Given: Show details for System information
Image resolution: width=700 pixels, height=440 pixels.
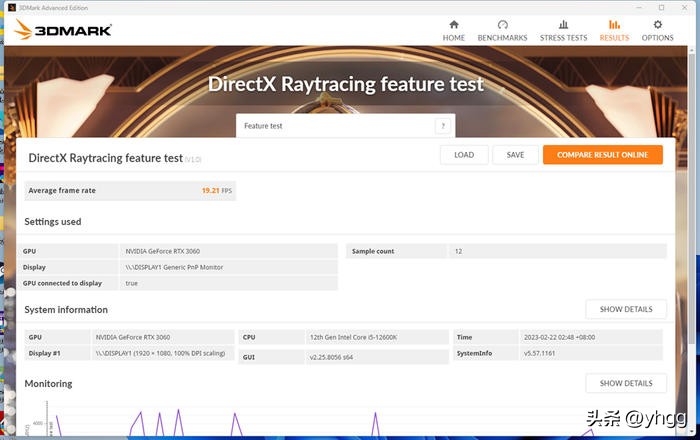Looking at the screenshot, I should 625,309.
